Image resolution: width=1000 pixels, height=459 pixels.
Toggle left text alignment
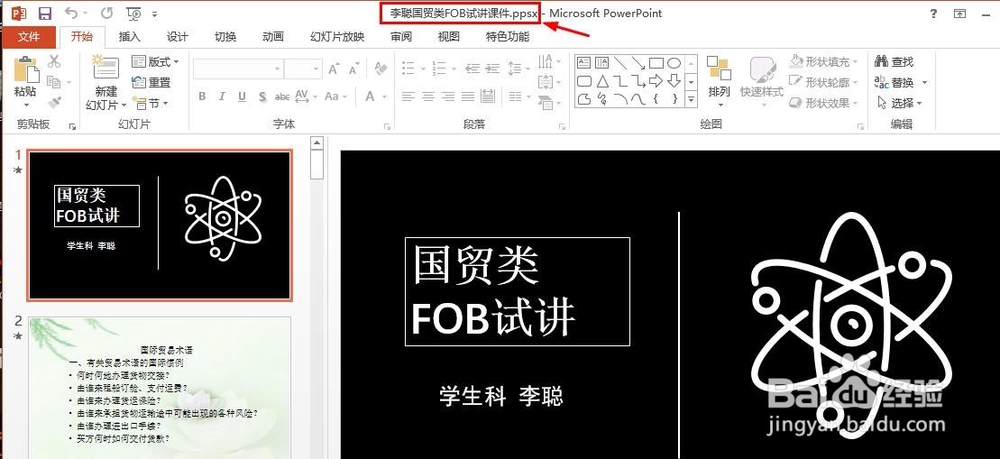pos(408,97)
